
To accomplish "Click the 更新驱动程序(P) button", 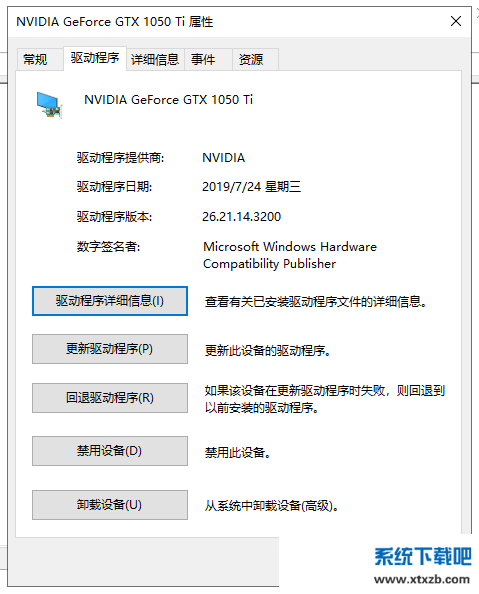I will pyautogui.click(x=110, y=349).
